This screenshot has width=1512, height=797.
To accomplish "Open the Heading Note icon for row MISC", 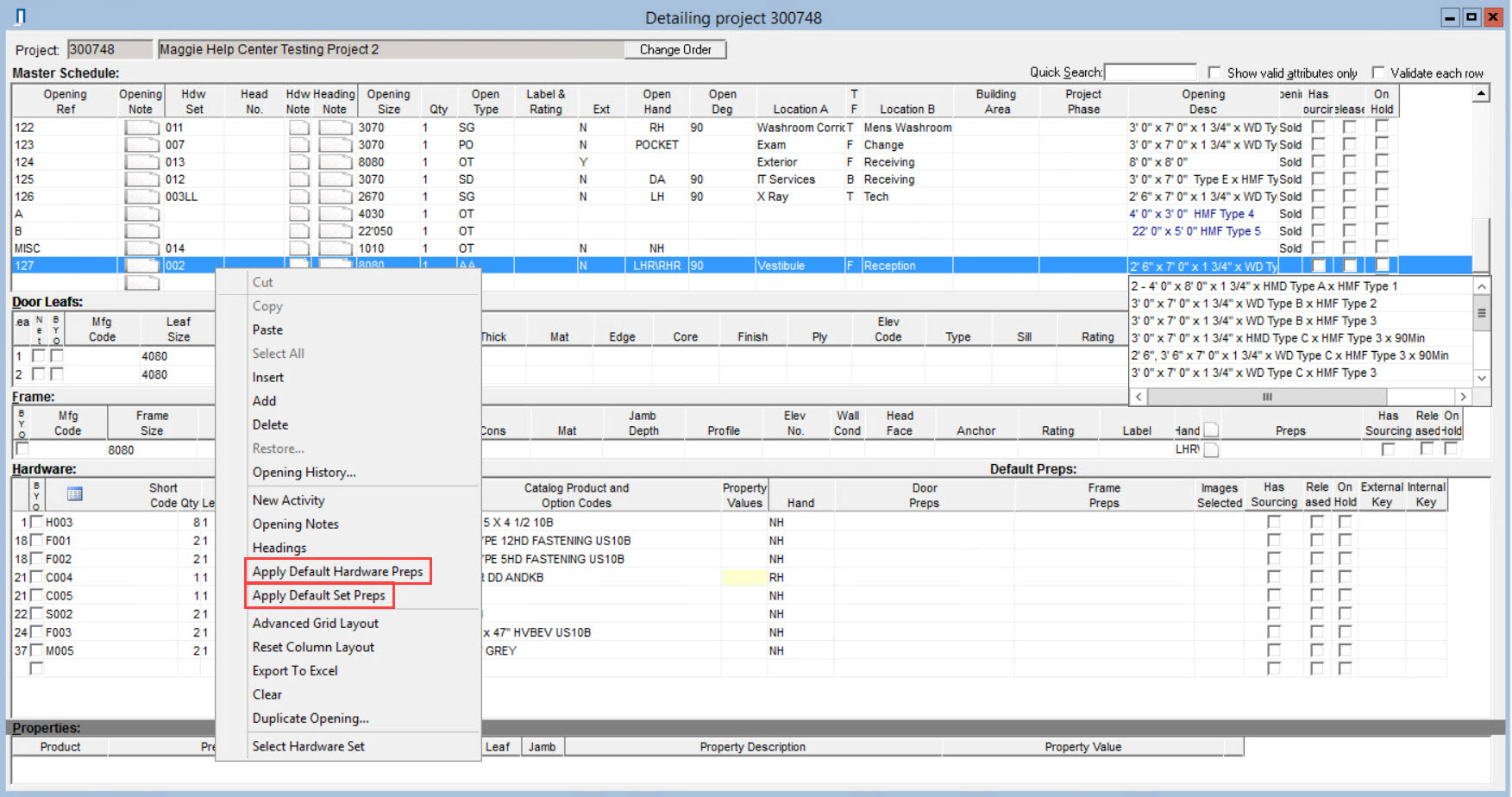I will pos(335,248).
